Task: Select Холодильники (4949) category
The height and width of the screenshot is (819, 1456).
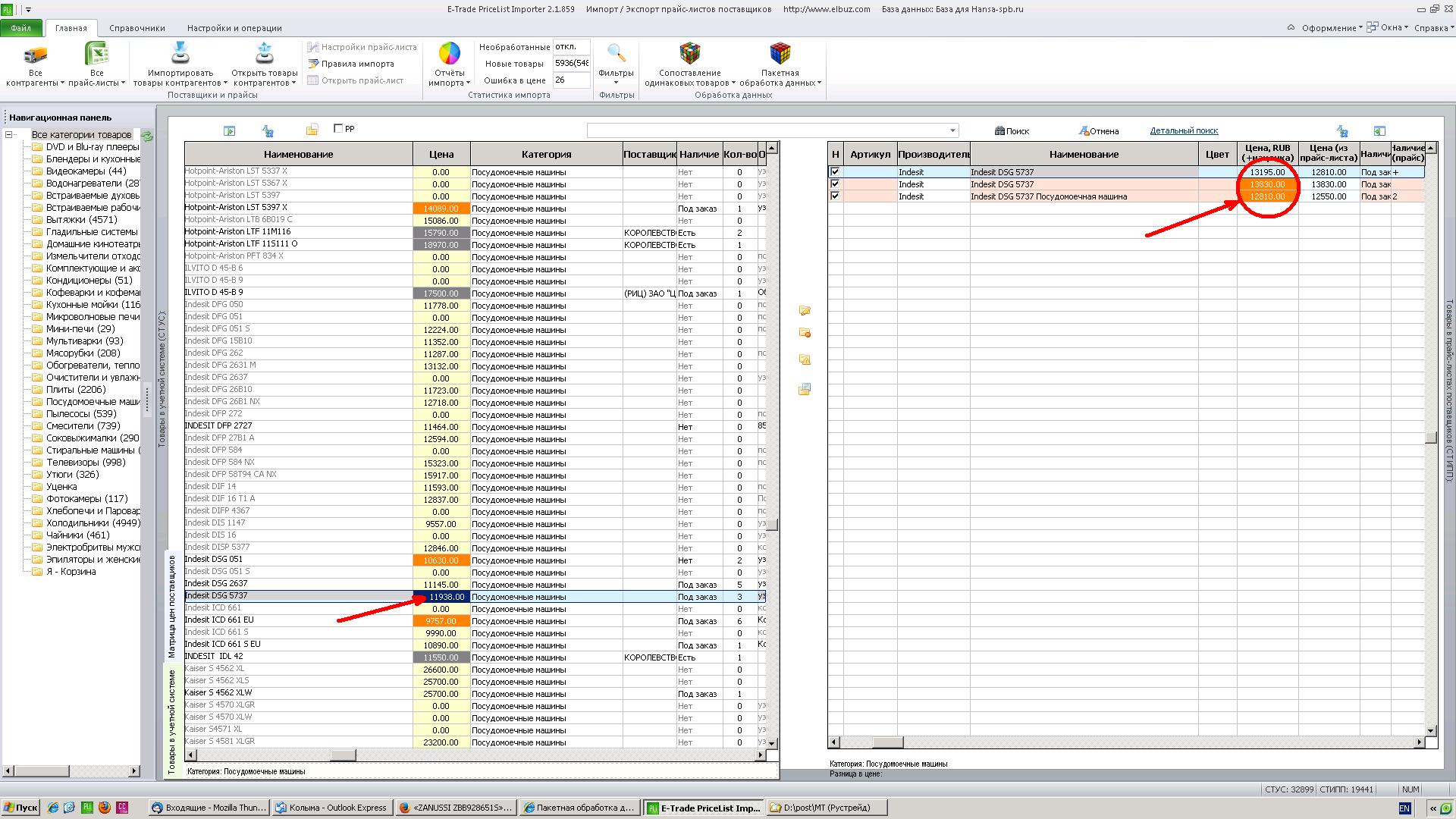Action: (x=93, y=522)
